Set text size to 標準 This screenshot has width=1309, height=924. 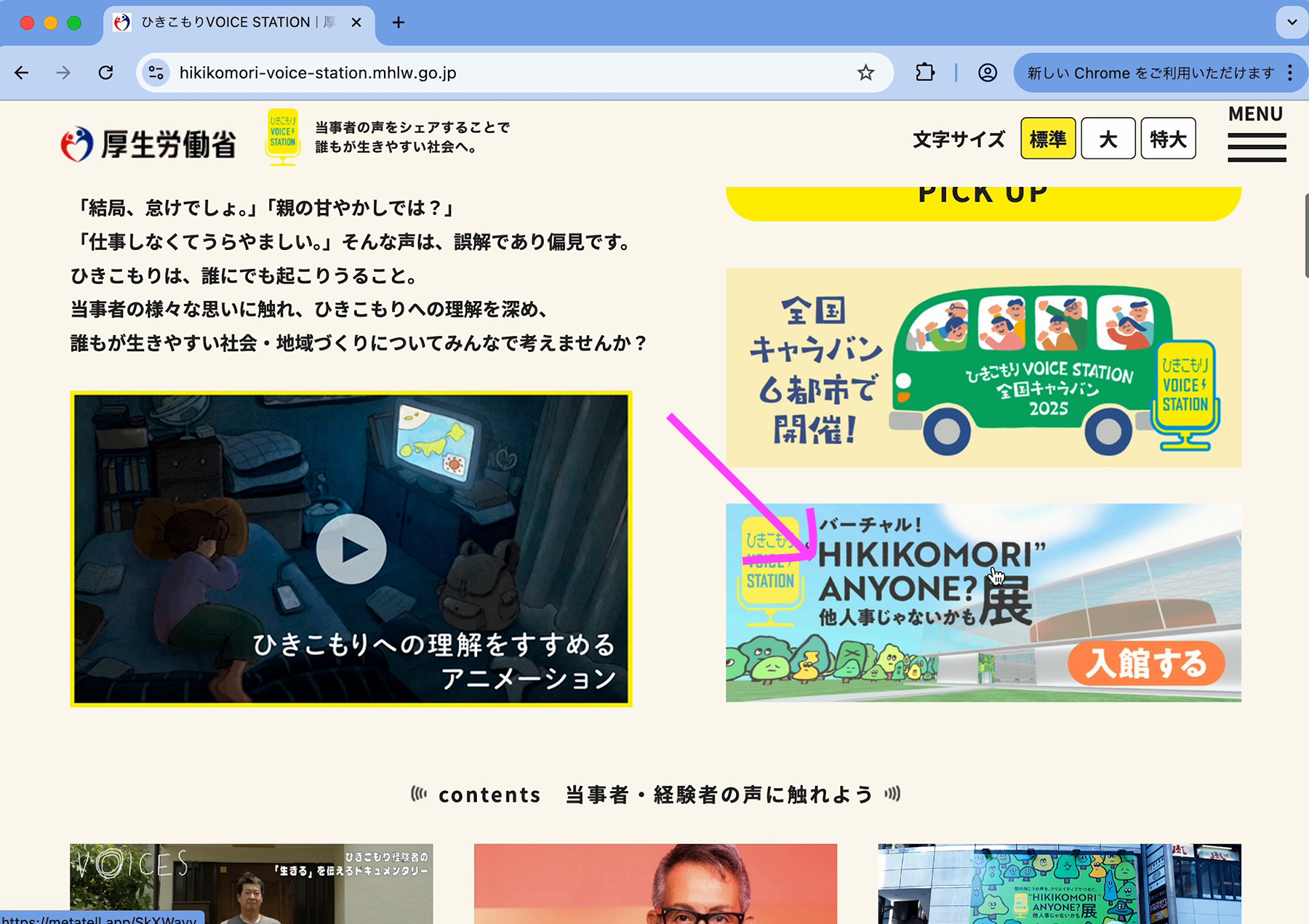[x=1048, y=138]
